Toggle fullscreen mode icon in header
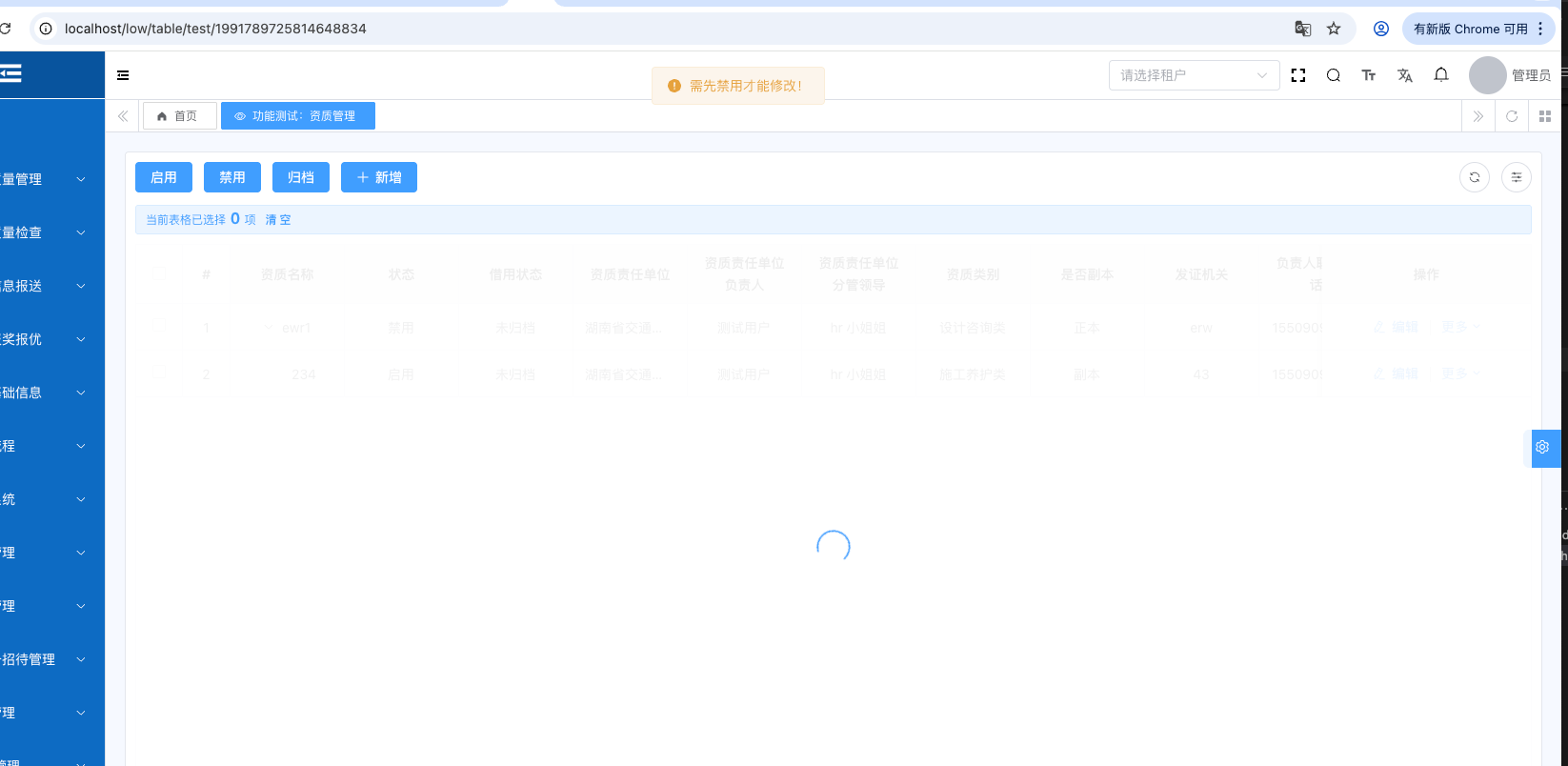Screen dimensions: 1568x766 pyautogui.click(x=1297, y=75)
